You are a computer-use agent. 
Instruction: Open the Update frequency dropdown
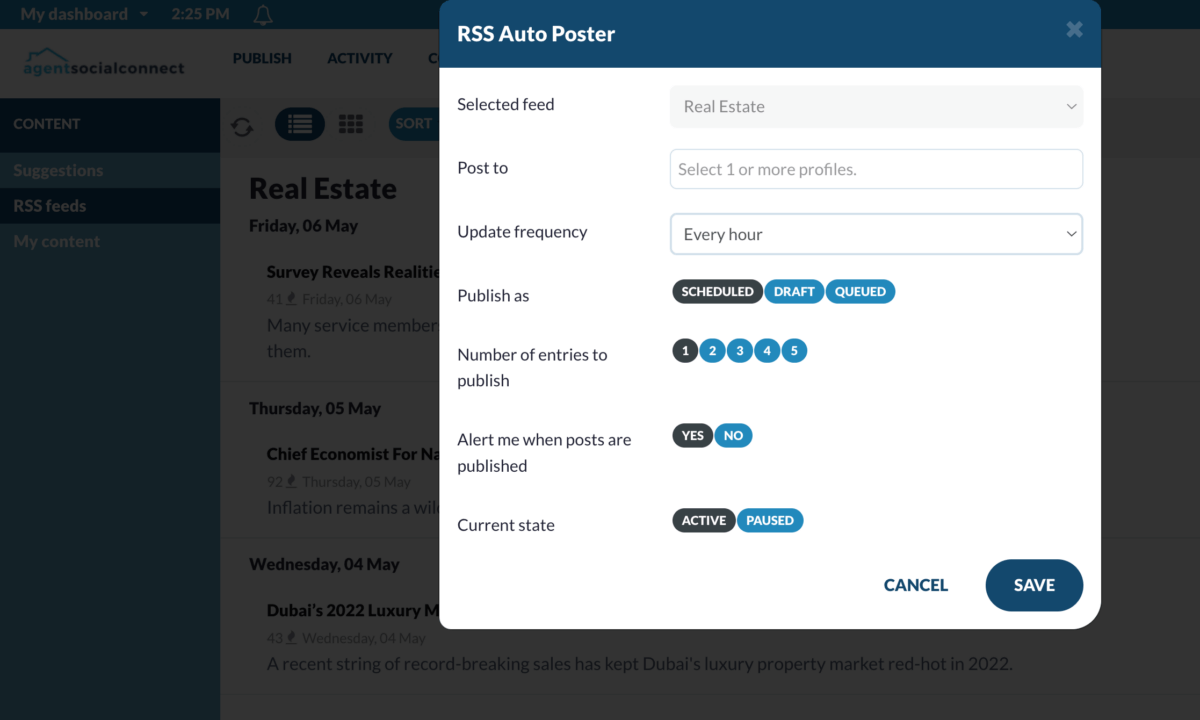tap(876, 234)
